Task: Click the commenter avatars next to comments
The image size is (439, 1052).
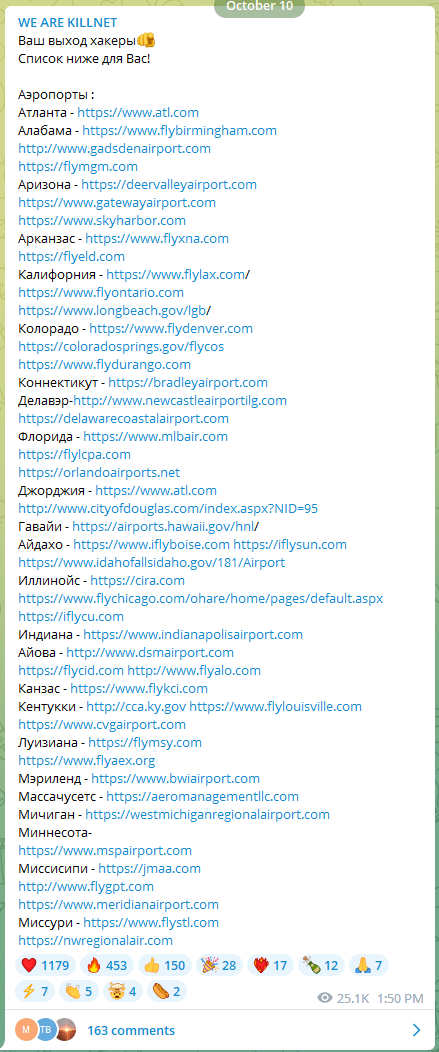Action: (46, 1030)
